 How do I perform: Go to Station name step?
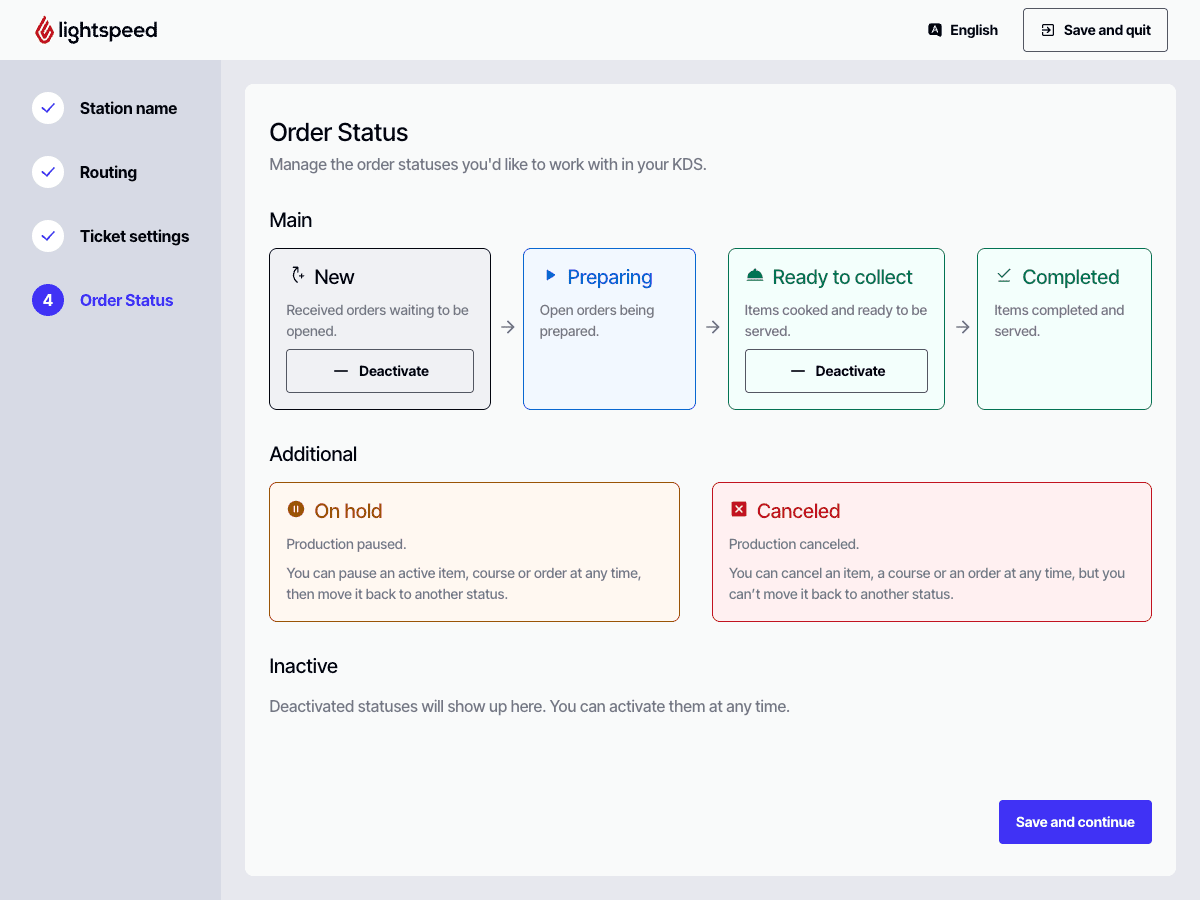coord(128,108)
